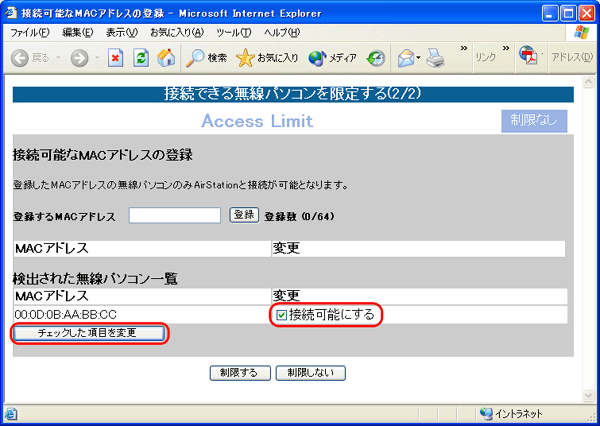The height and width of the screenshot is (426, 600).
Task: Click the Windows flag logo icon
Action: pyautogui.click(x=582, y=32)
